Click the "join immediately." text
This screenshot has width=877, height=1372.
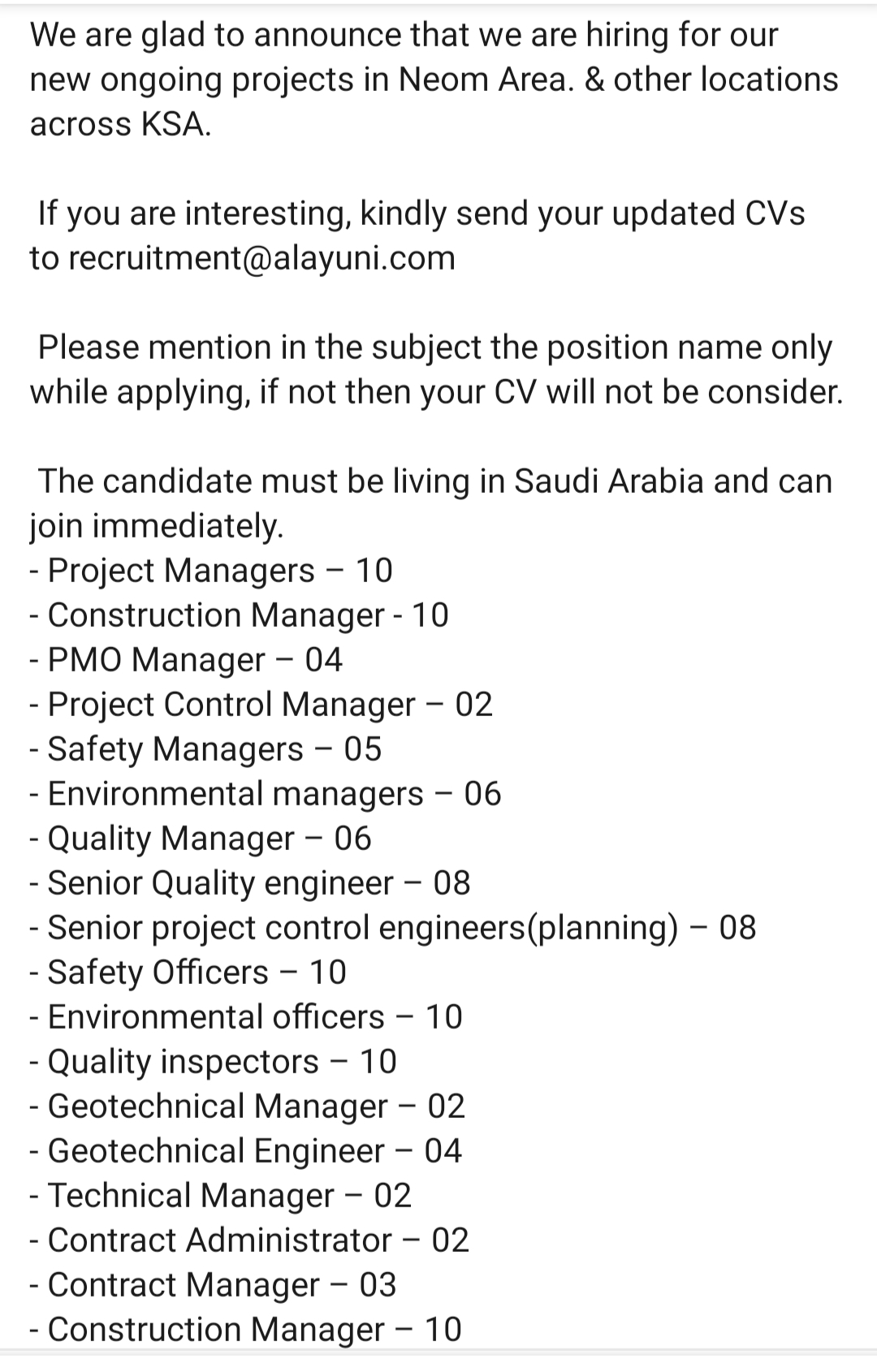[x=157, y=526]
